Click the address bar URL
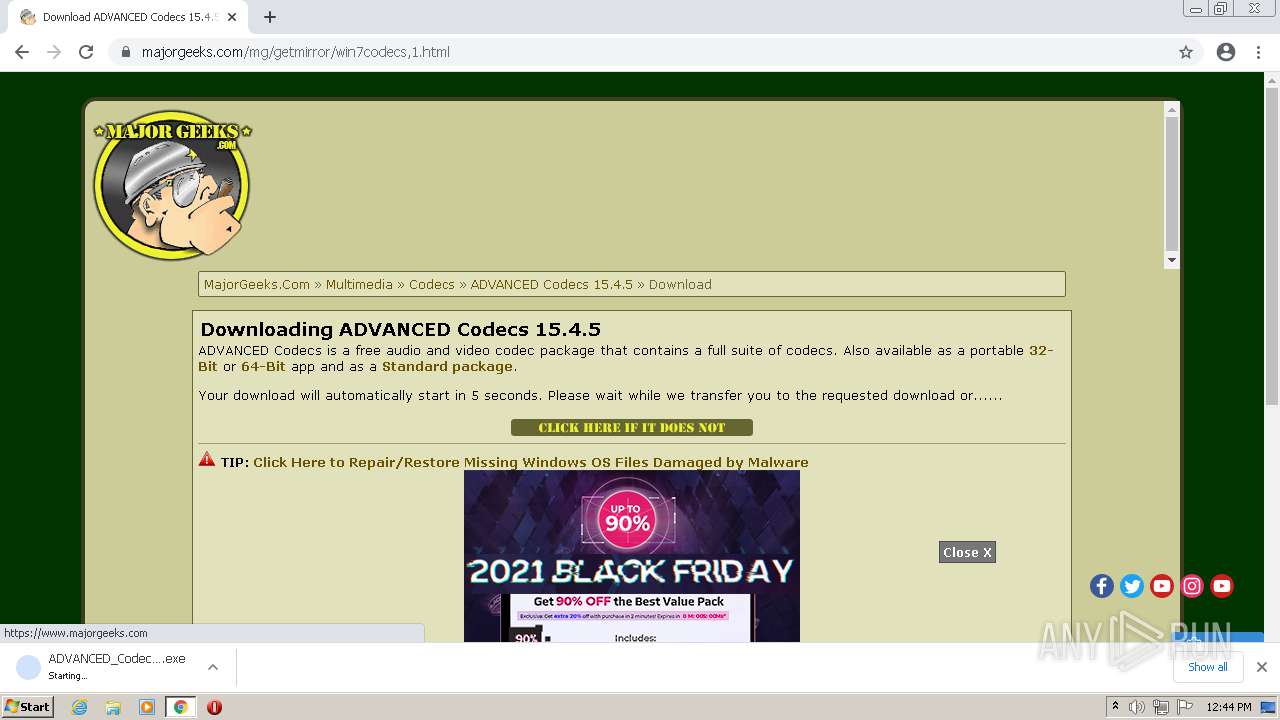 [295, 52]
